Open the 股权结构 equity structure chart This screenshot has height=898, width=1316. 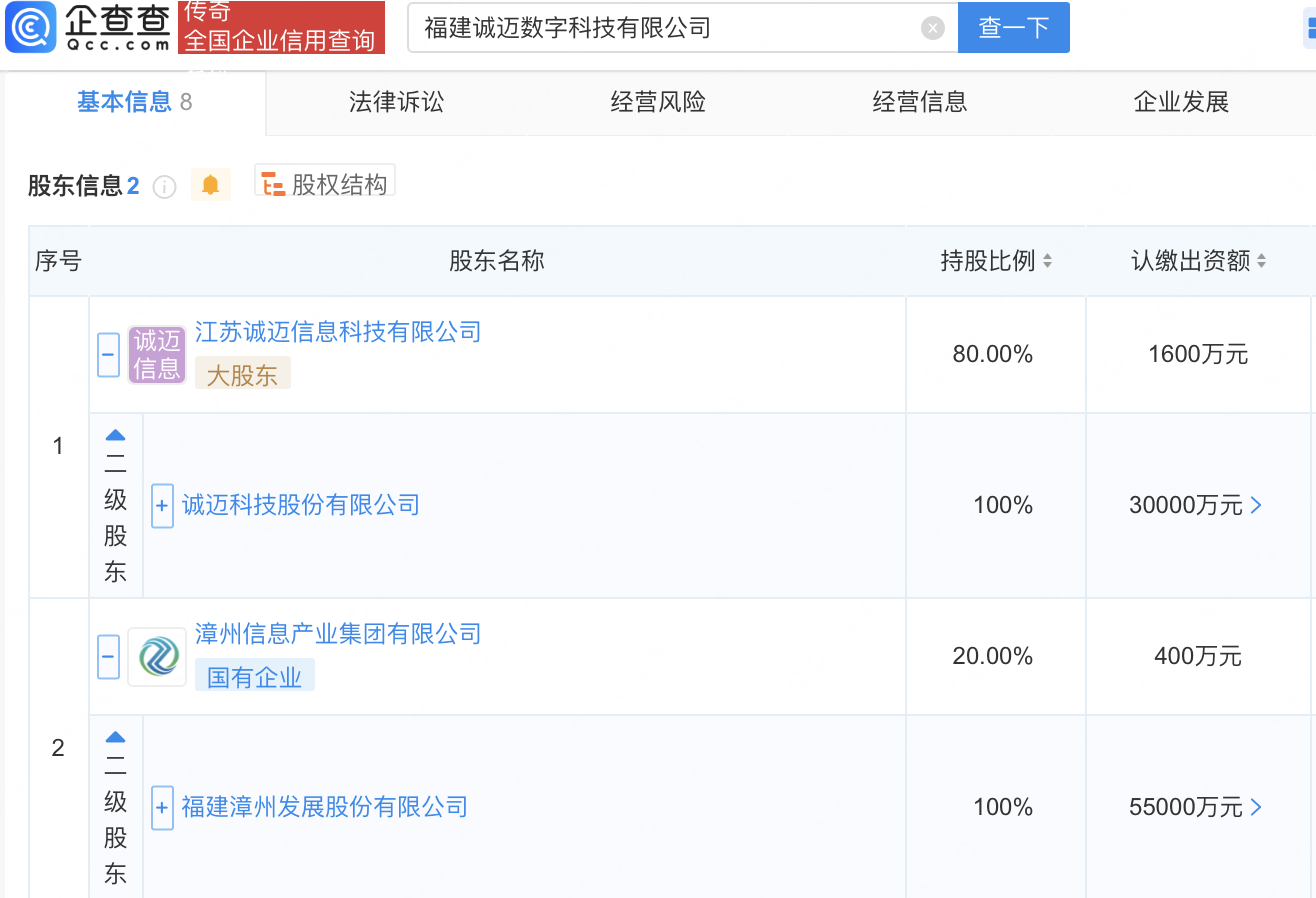click(325, 184)
